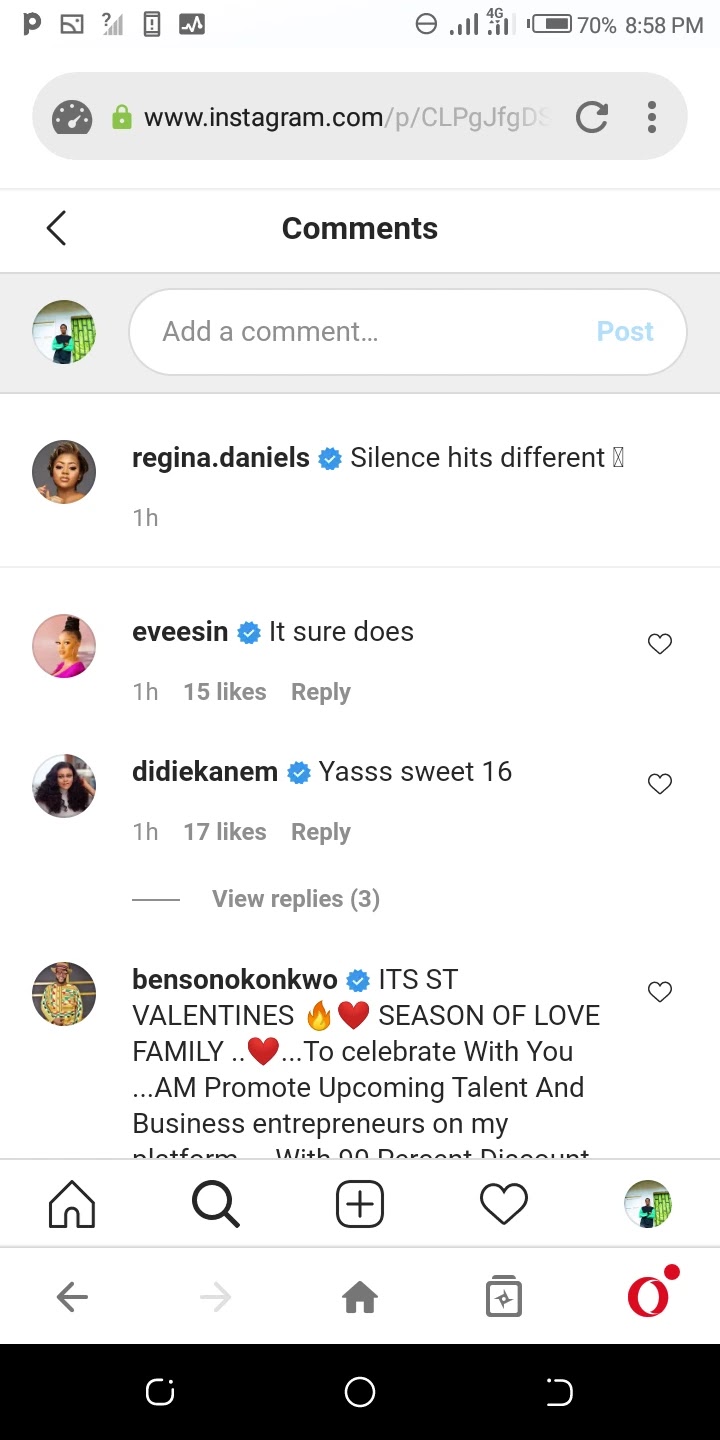Open the browser three-dot menu
This screenshot has height=1440, width=720.
coord(652,118)
